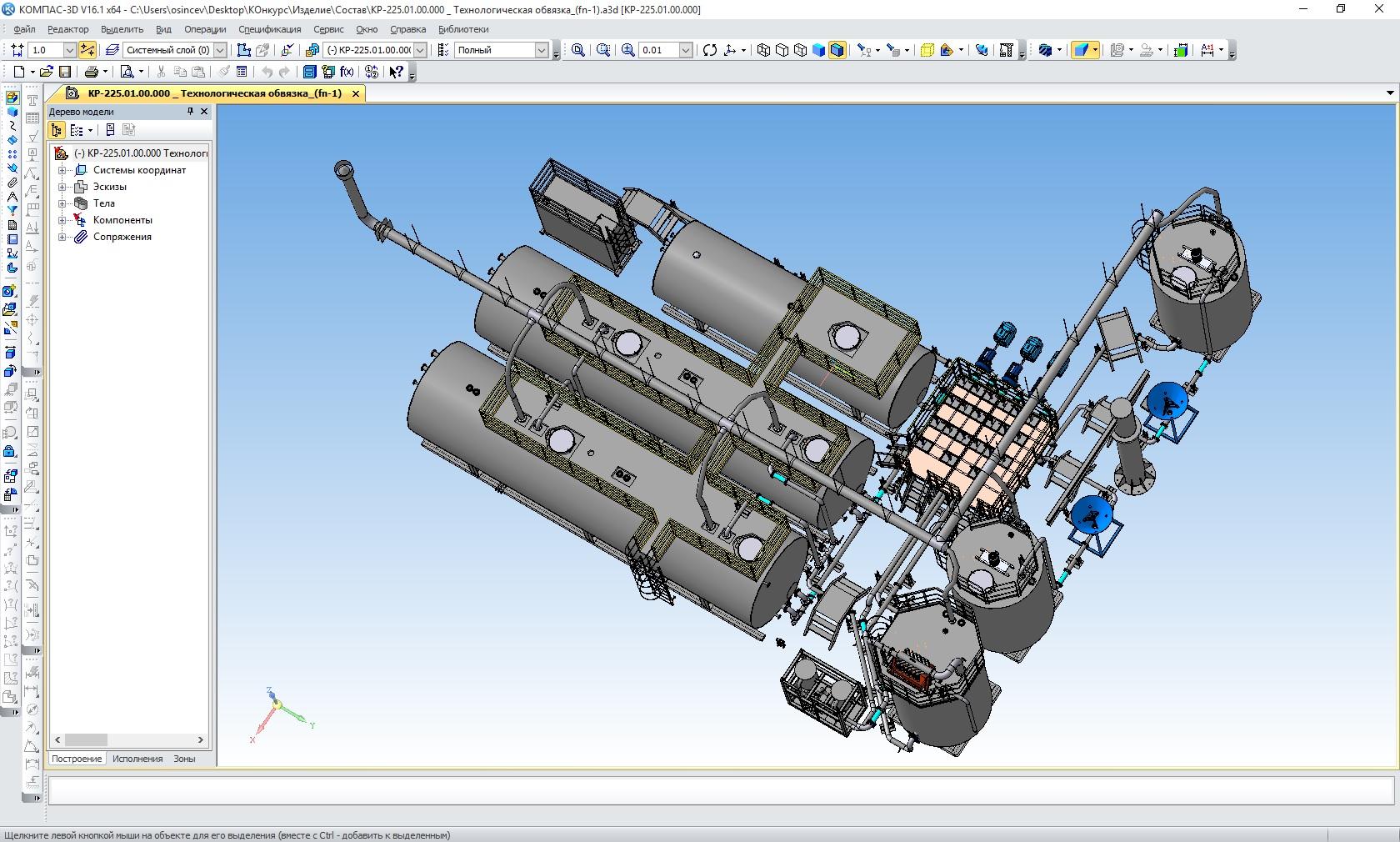Image resolution: width=1400 pixels, height=842 pixels.
Task: Open the Спецификация menu
Action: click(x=269, y=29)
